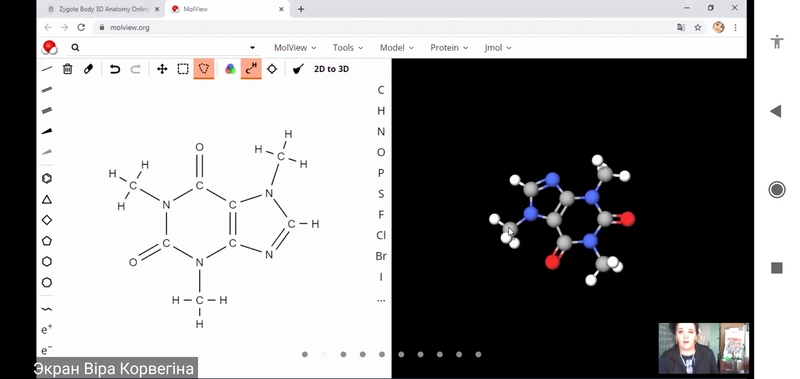Choose the Fluorine element
Screen dimensions: 800x379
pyautogui.click(x=381, y=215)
